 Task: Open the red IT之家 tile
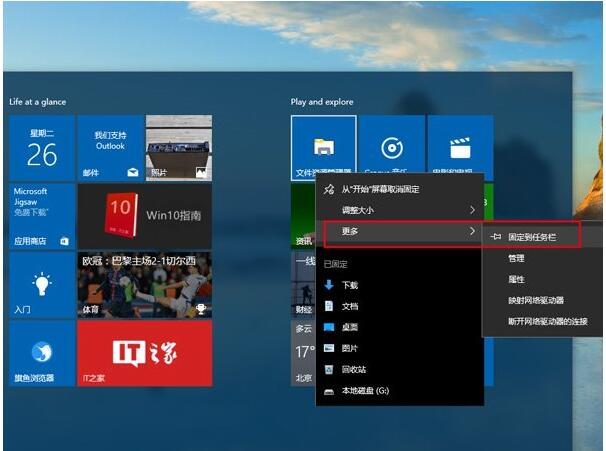(144, 353)
